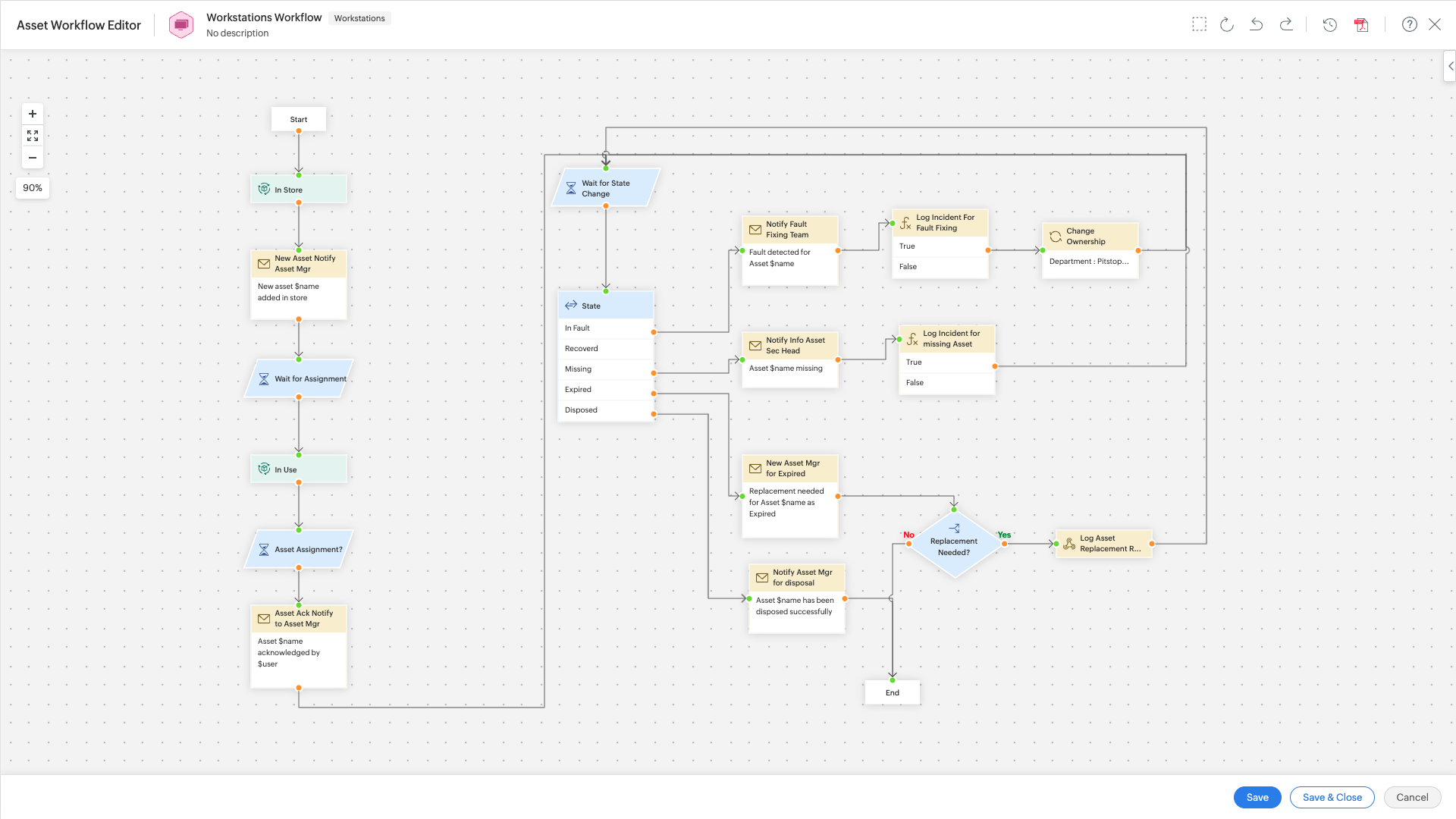Collapse the right side panel chevron
This screenshot has height=819, width=1456.
pyautogui.click(x=1451, y=66)
